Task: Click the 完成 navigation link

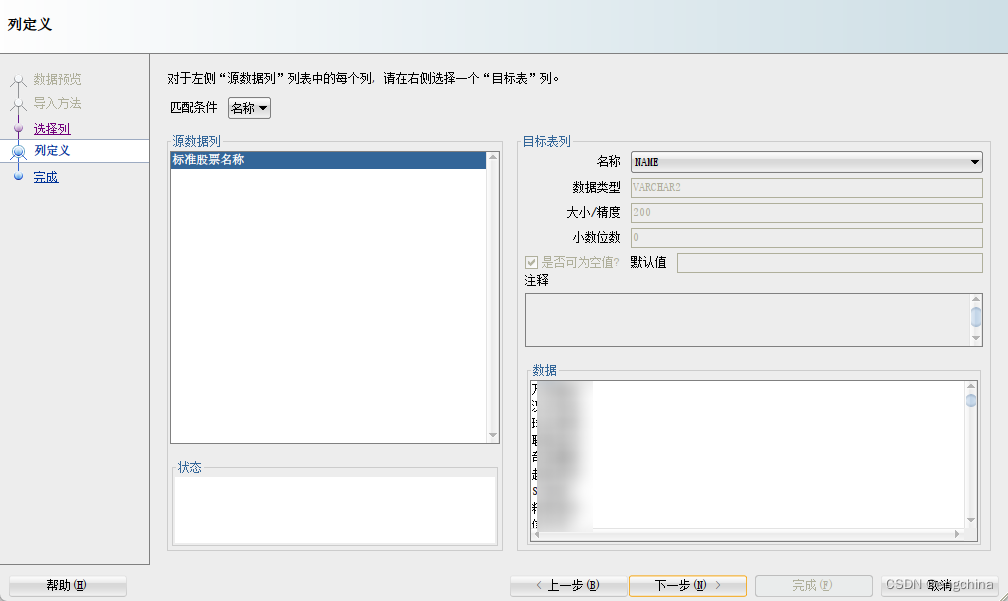Action: coord(46,175)
